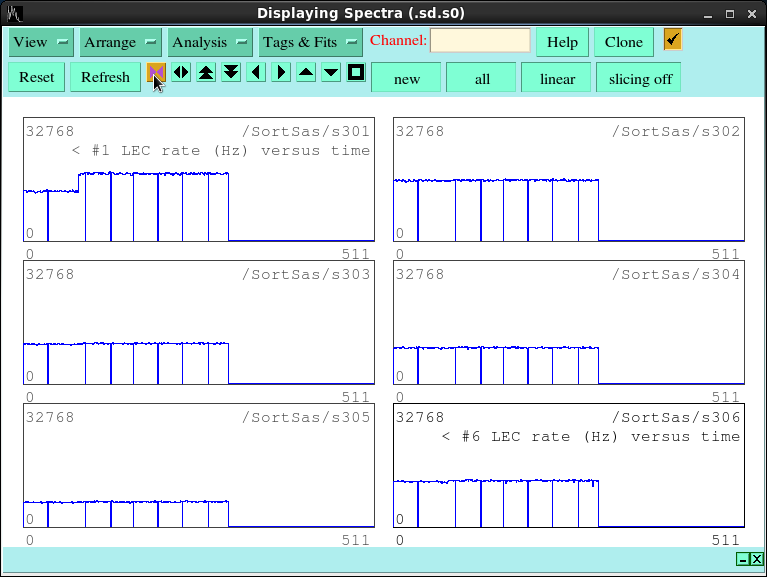767x577 pixels.
Task: Click the Reset button
Action: click(x=37, y=77)
